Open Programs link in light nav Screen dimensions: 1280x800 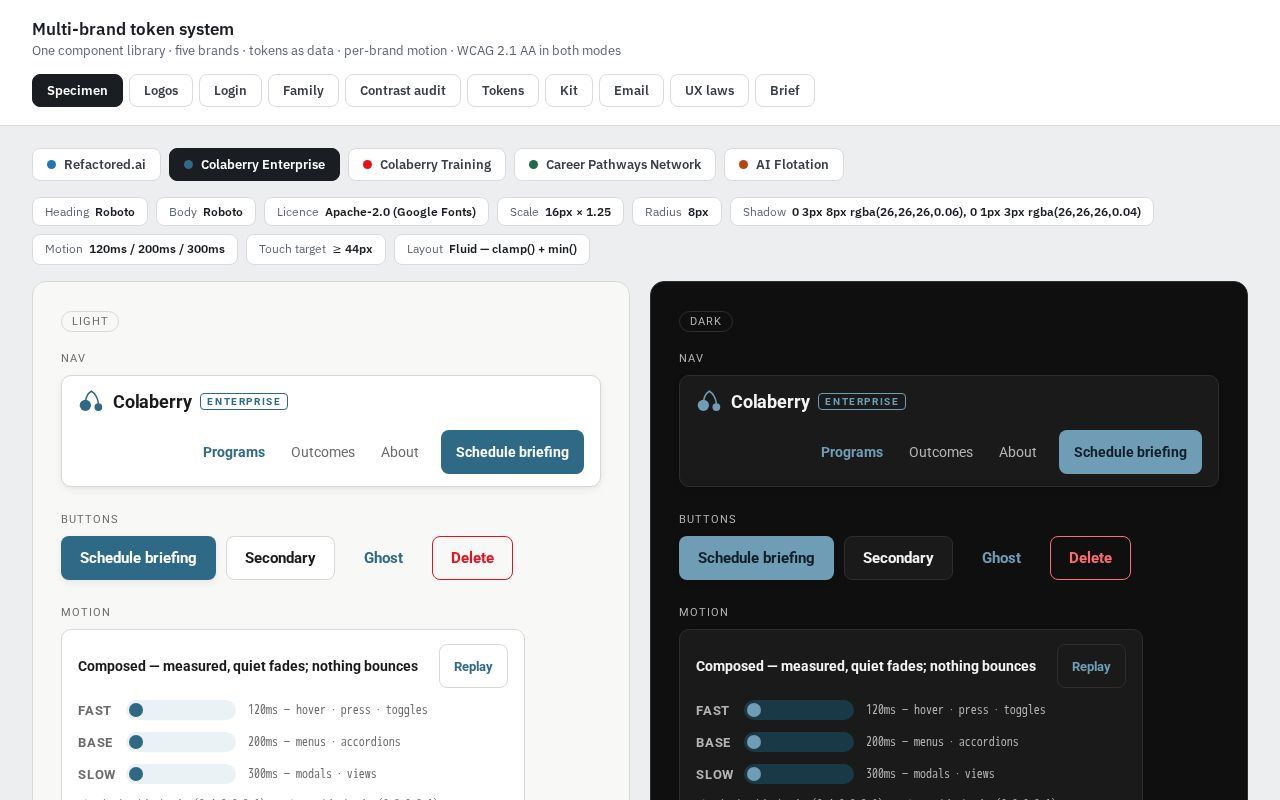click(x=234, y=452)
